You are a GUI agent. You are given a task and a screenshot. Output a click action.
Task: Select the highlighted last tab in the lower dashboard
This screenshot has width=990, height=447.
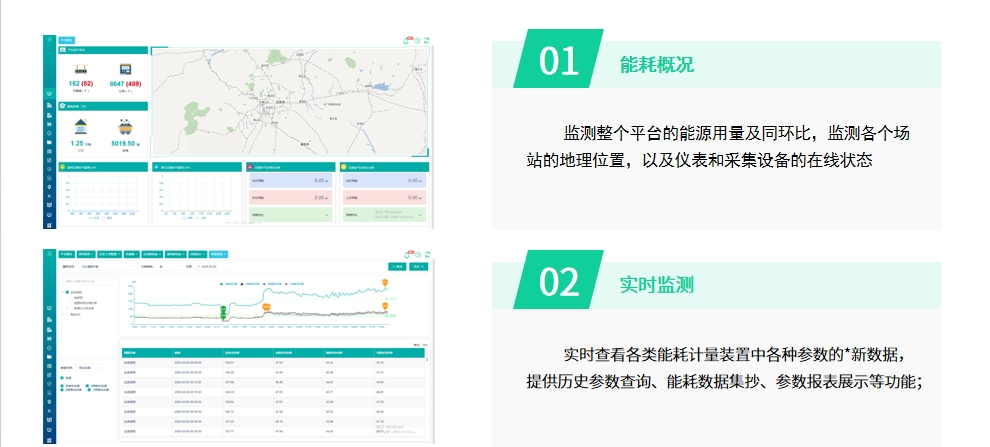coord(220,256)
